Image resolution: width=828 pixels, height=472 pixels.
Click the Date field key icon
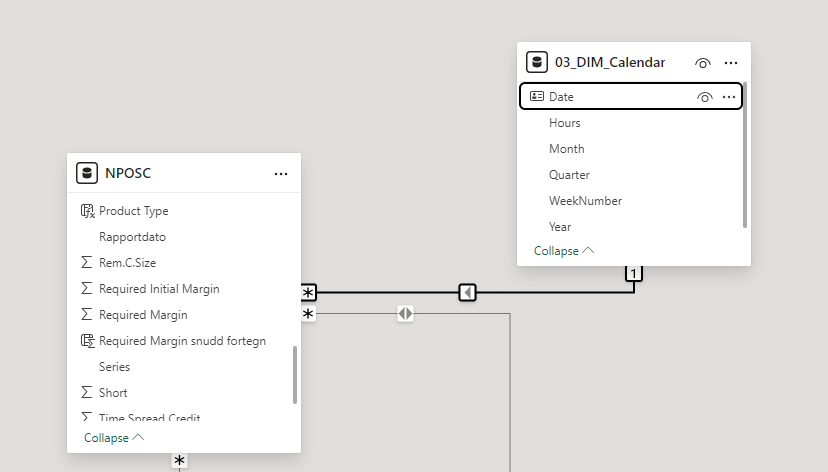click(x=537, y=96)
